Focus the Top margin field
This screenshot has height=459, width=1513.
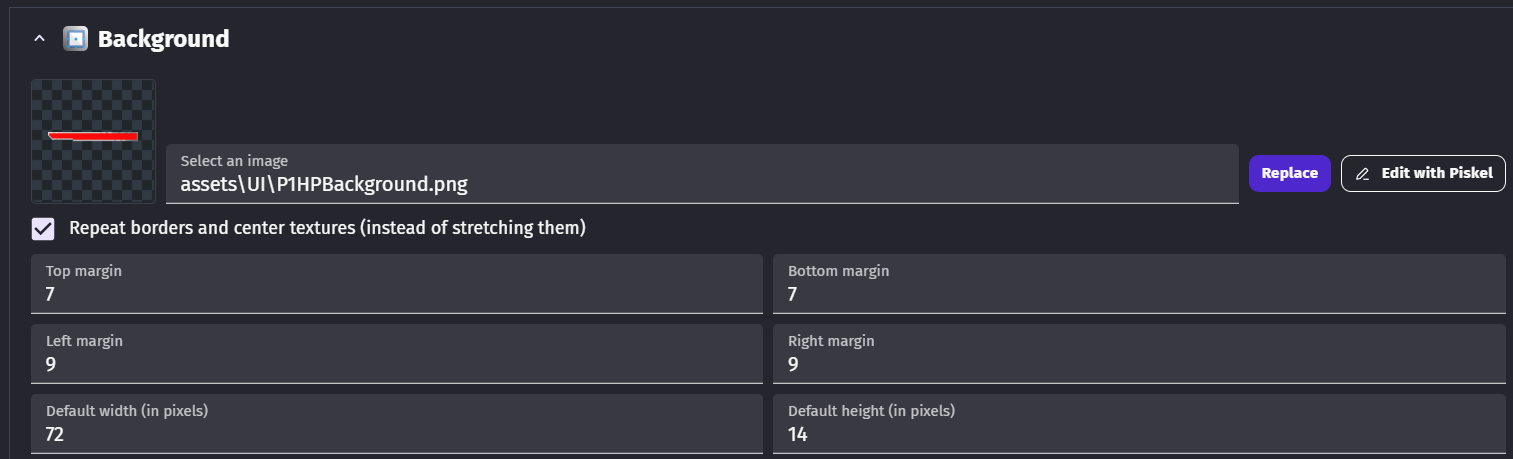397,284
